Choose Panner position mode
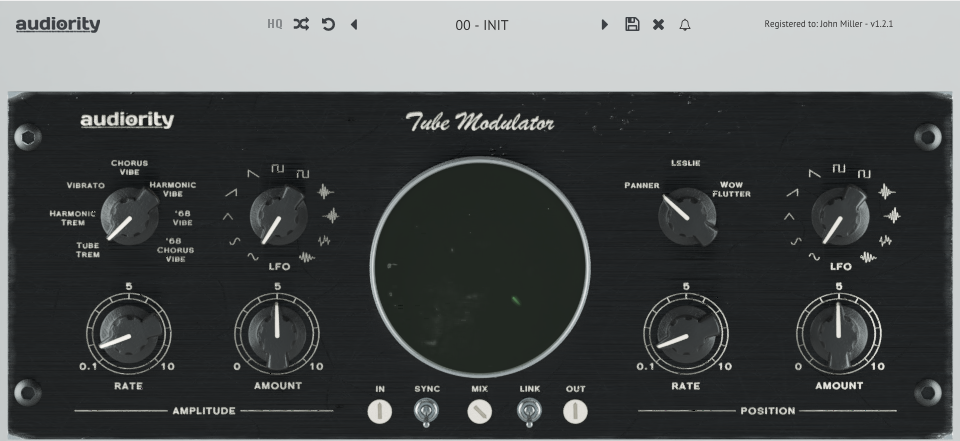960x441 pixels. tap(642, 185)
